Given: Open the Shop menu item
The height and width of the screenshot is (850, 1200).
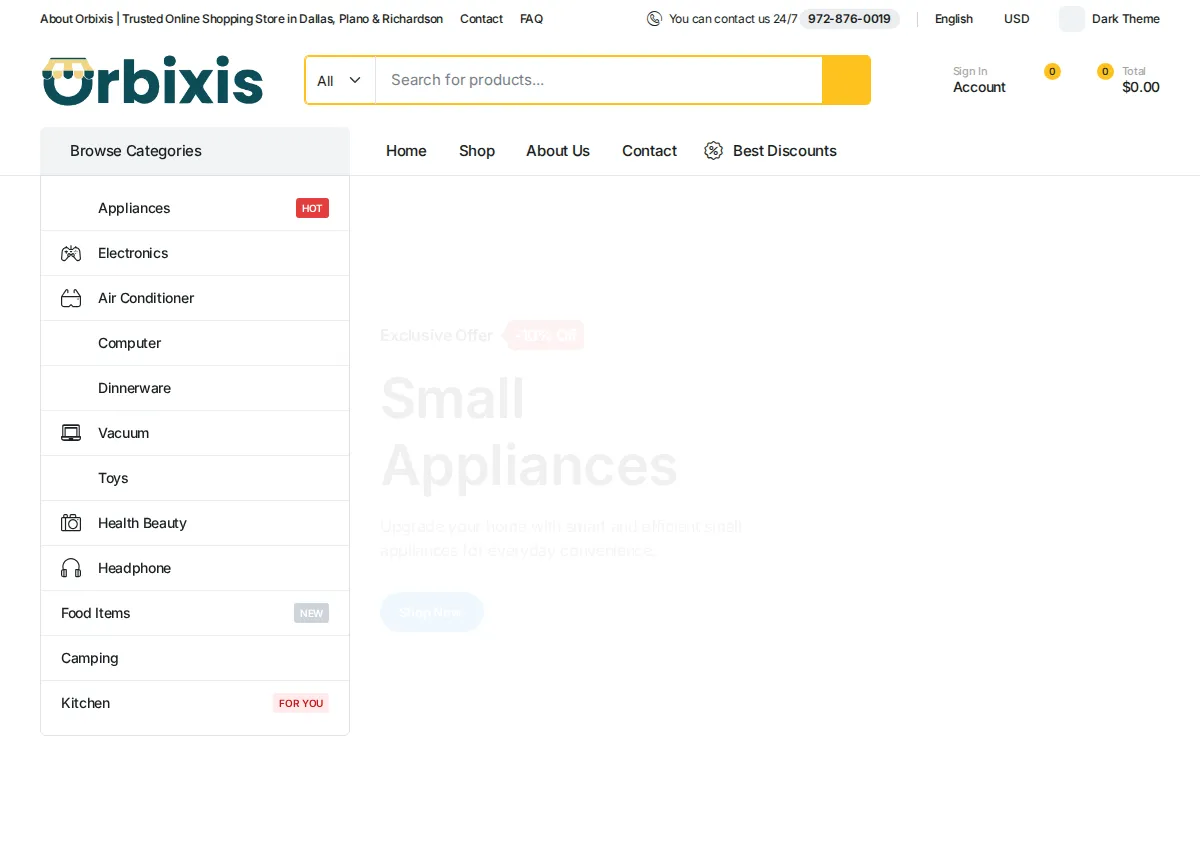Looking at the screenshot, I should (477, 151).
